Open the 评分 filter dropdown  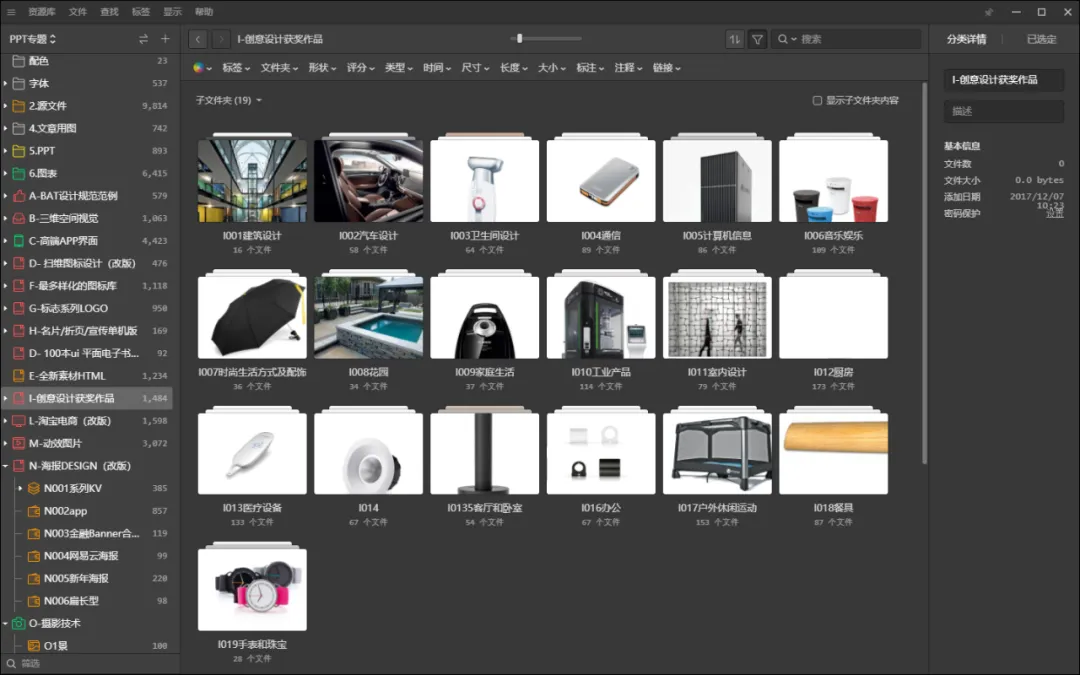[x=360, y=68]
